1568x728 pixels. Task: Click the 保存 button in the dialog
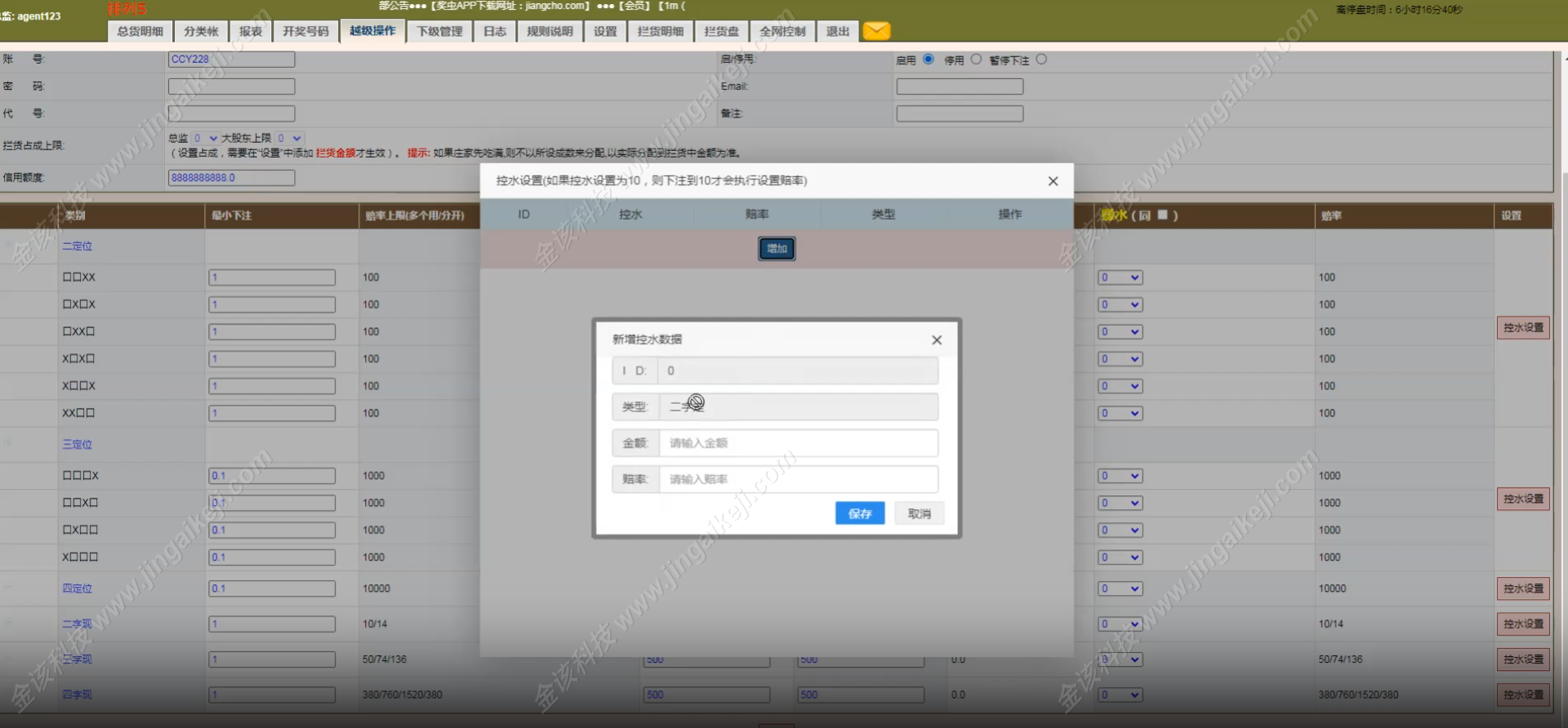[860, 513]
